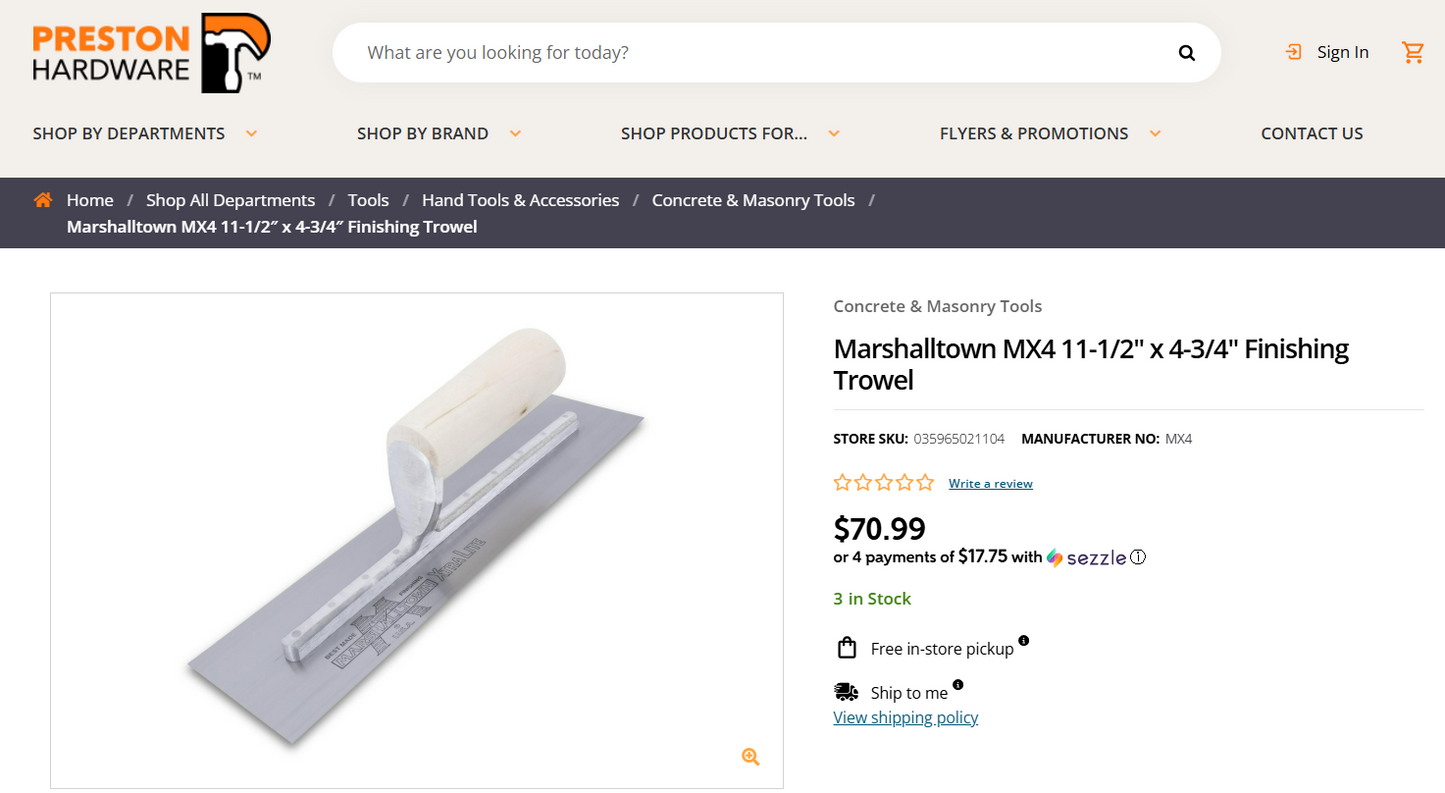Click the Preston Hardware logo

(x=148, y=51)
